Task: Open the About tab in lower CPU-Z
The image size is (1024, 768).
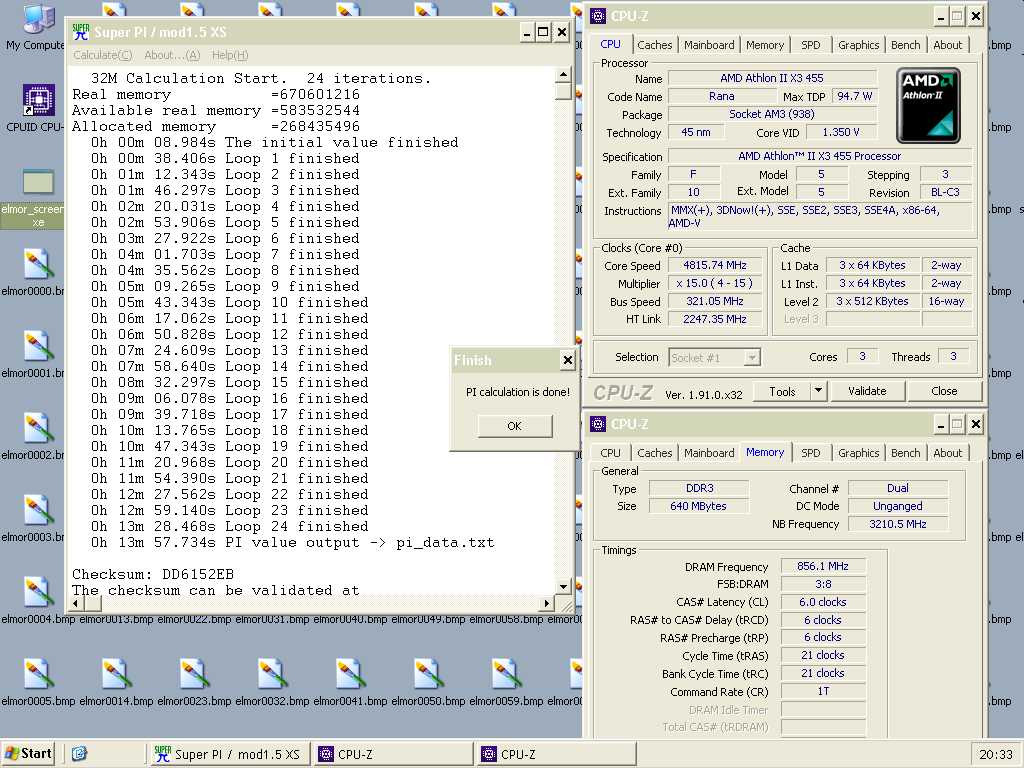Action: [x=947, y=453]
